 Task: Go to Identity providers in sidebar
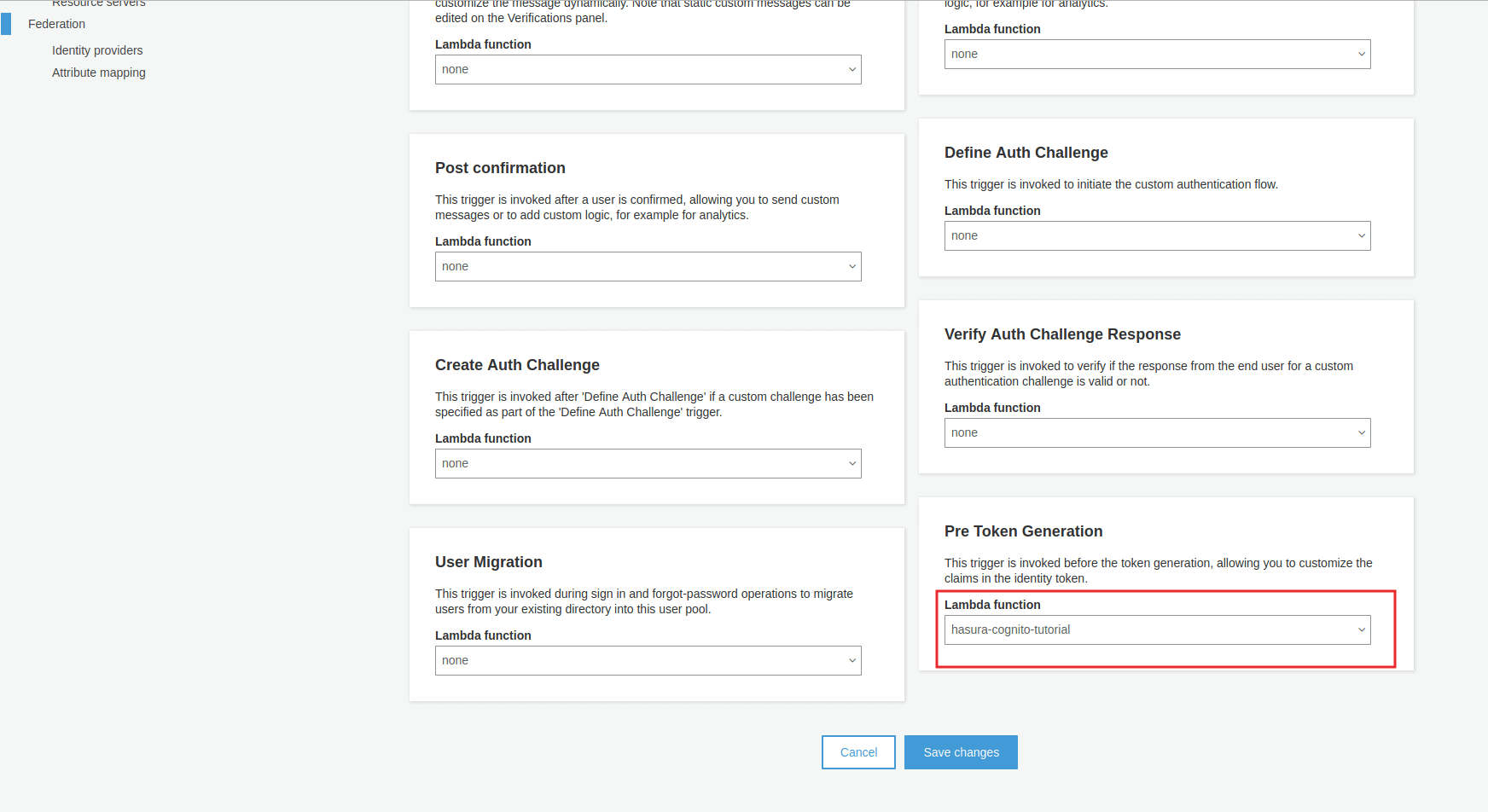(x=97, y=50)
